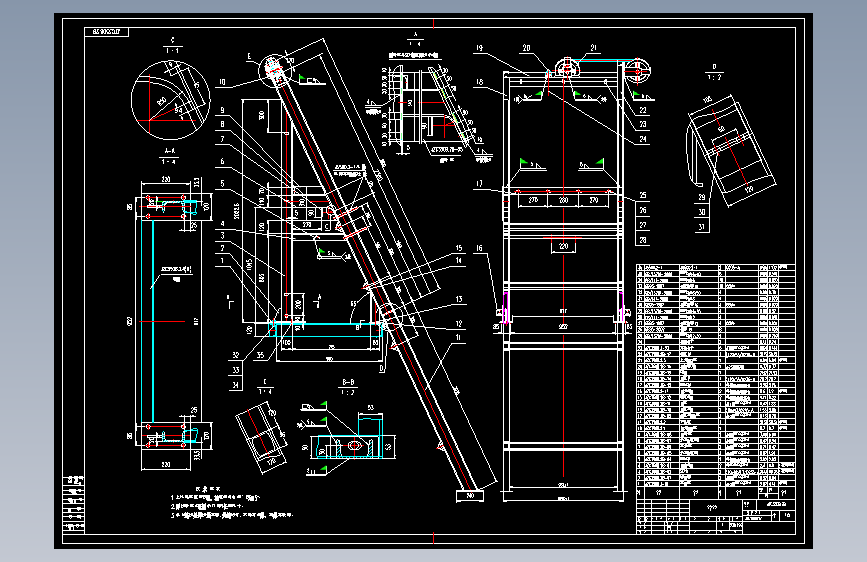
Task: Pick the 275 dimension in front view
Action: point(533,200)
